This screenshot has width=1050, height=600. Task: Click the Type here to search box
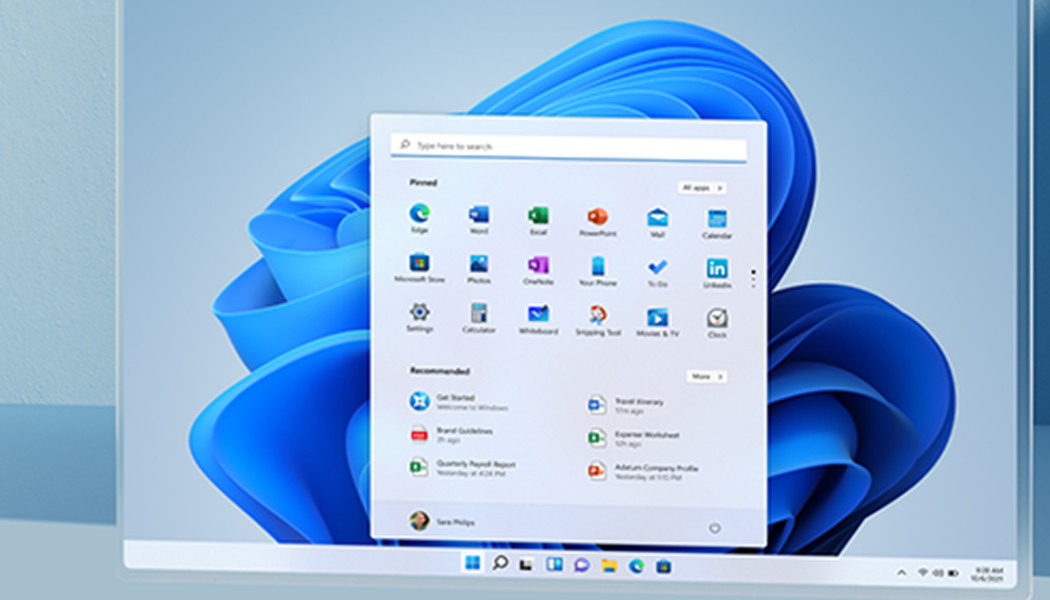click(568, 146)
